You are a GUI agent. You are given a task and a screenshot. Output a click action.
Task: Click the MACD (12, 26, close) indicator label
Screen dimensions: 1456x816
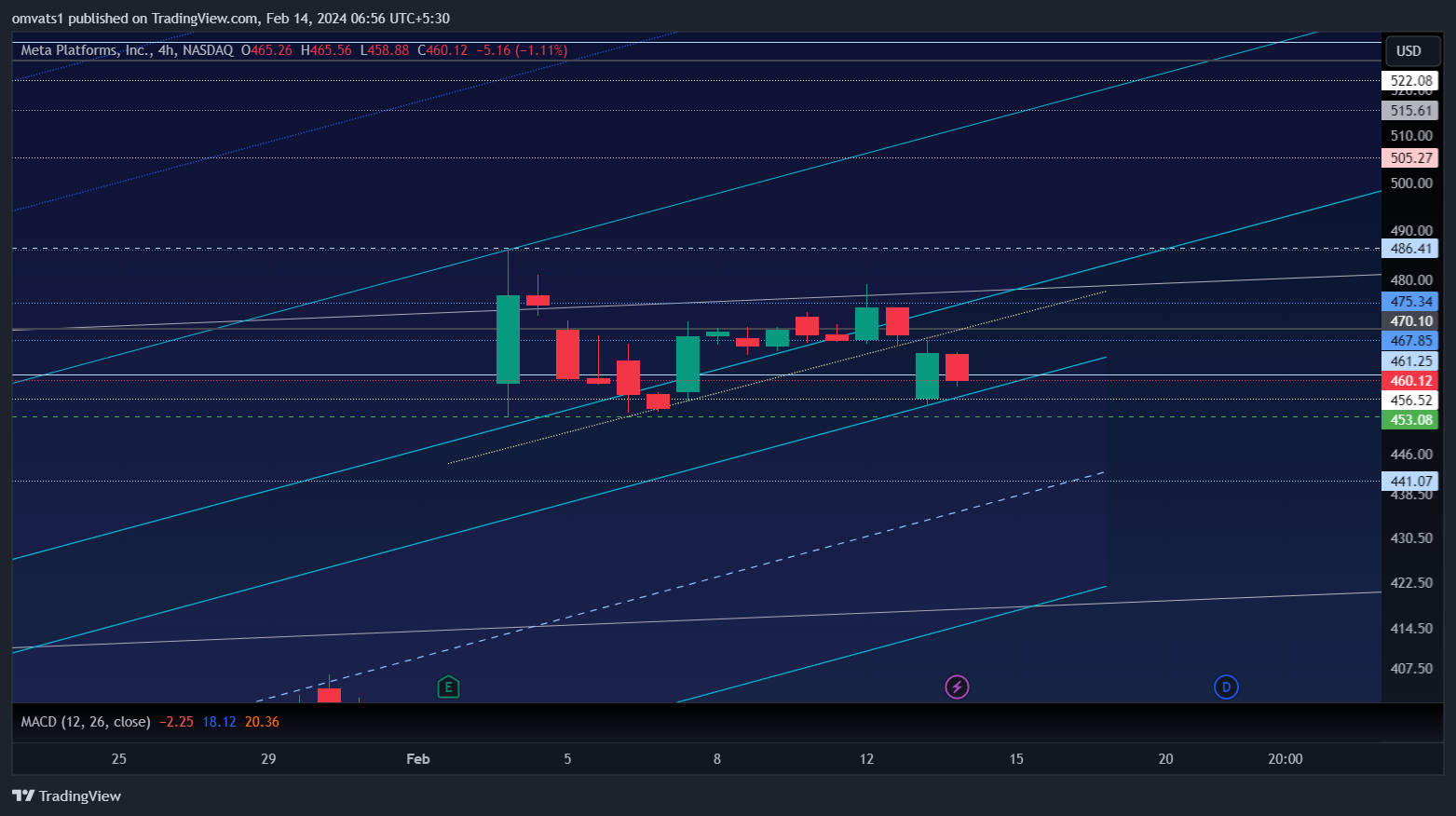pyautogui.click(x=86, y=722)
